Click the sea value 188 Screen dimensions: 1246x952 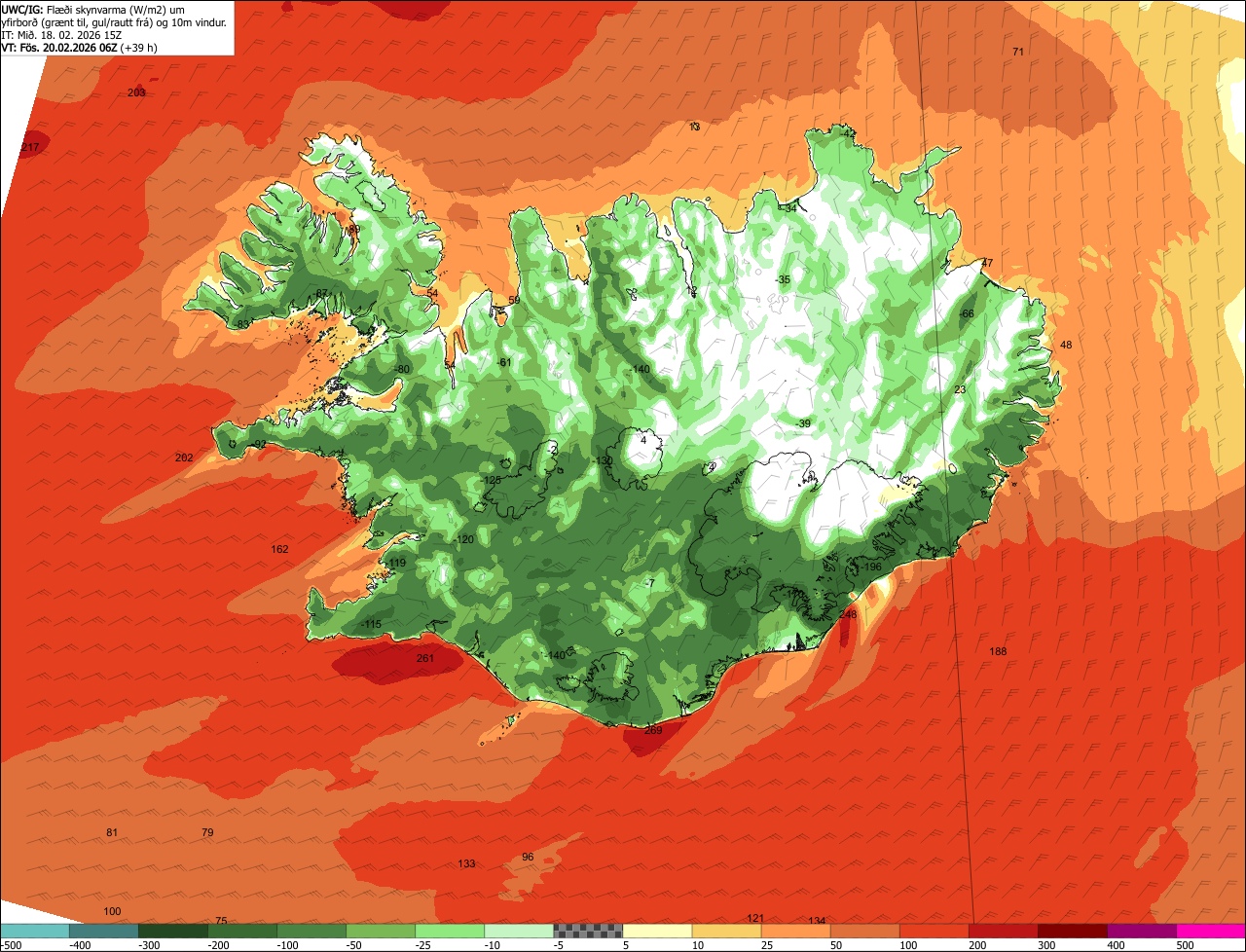[x=998, y=652]
